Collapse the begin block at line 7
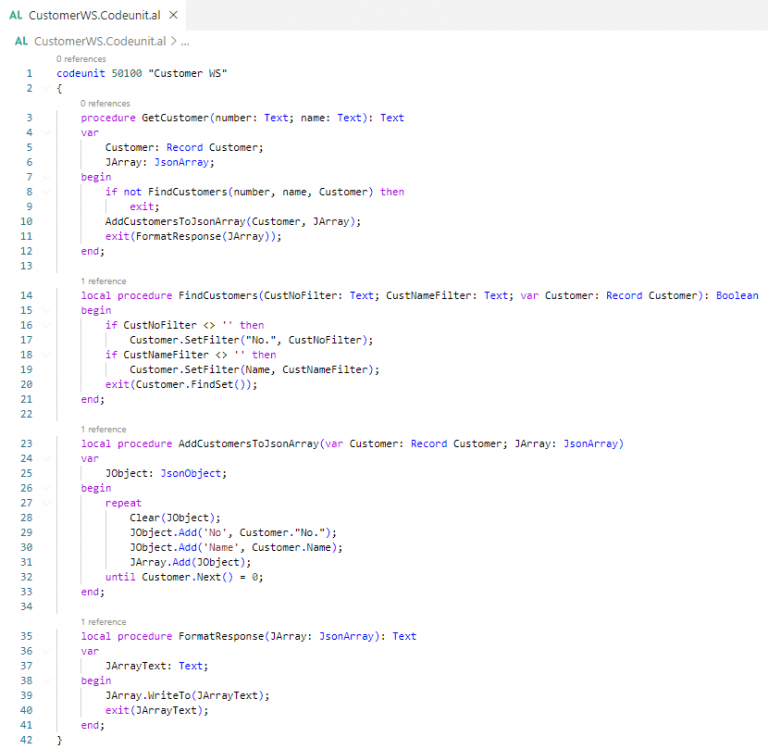Screen dimensions: 768x749 tap(45, 176)
